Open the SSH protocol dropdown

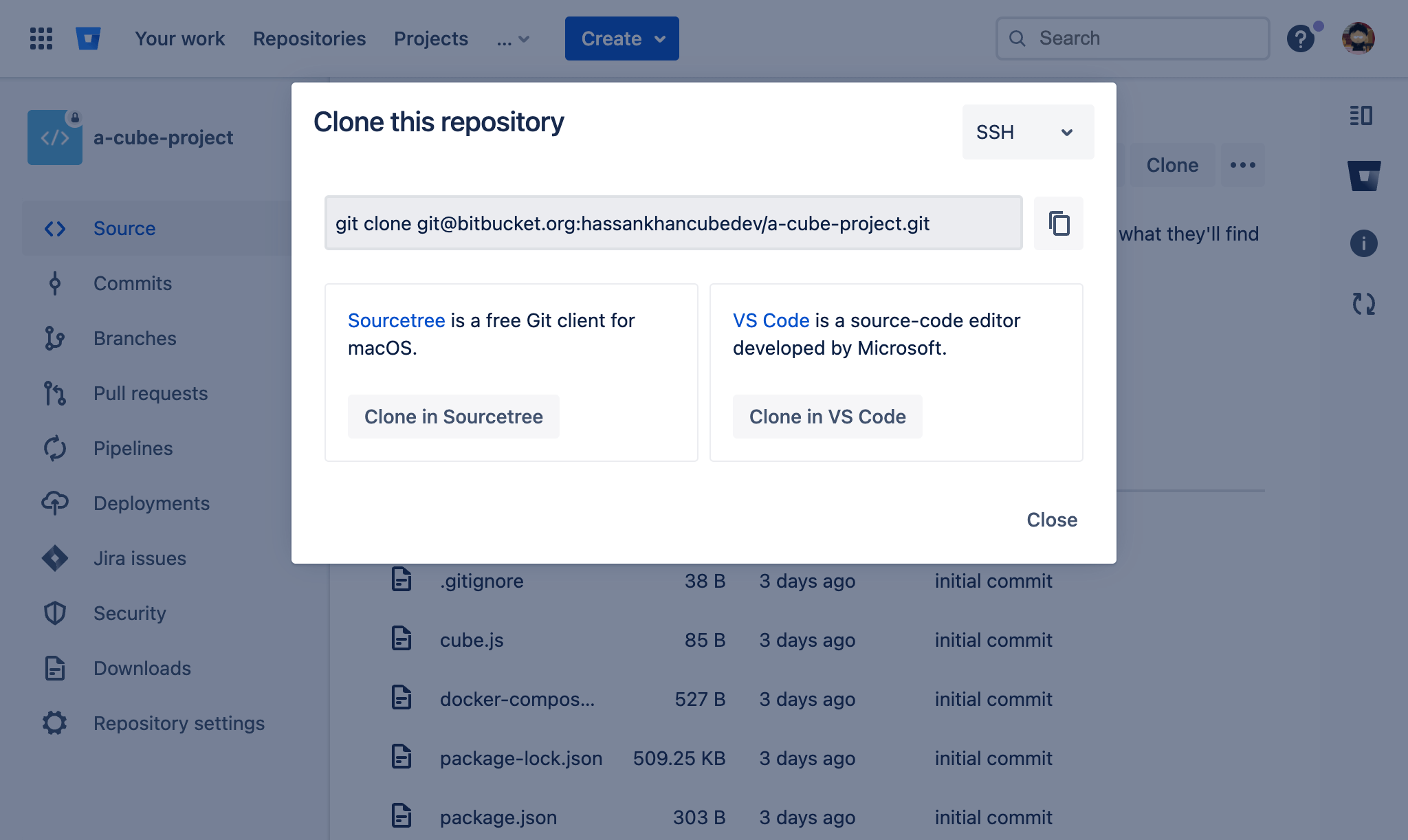pyautogui.click(x=1028, y=132)
